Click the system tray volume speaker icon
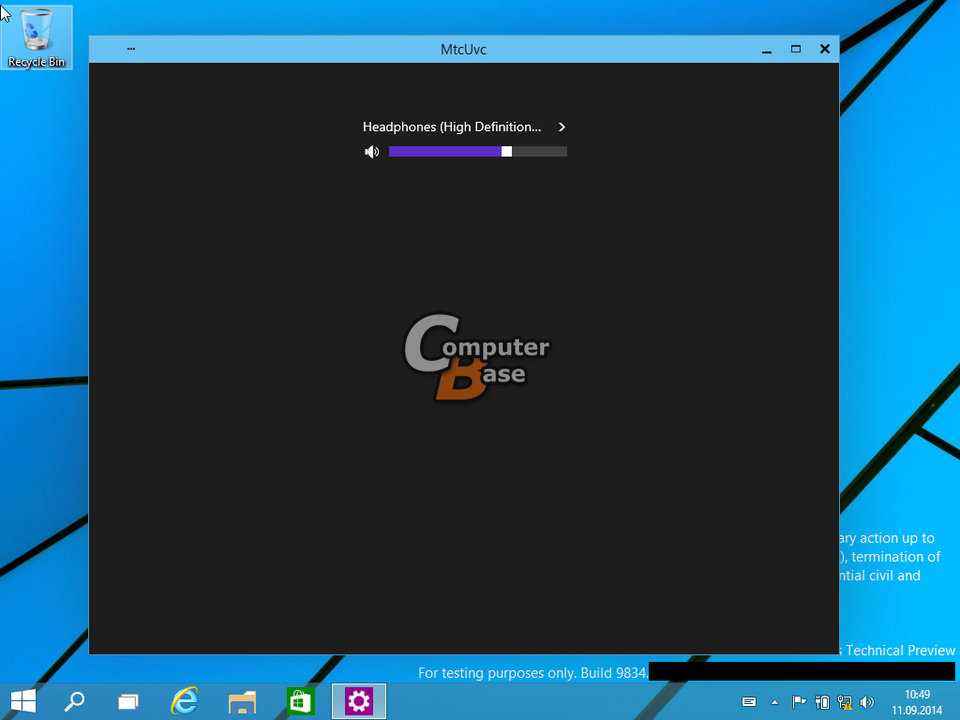The image size is (960, 720). point(867,702)
